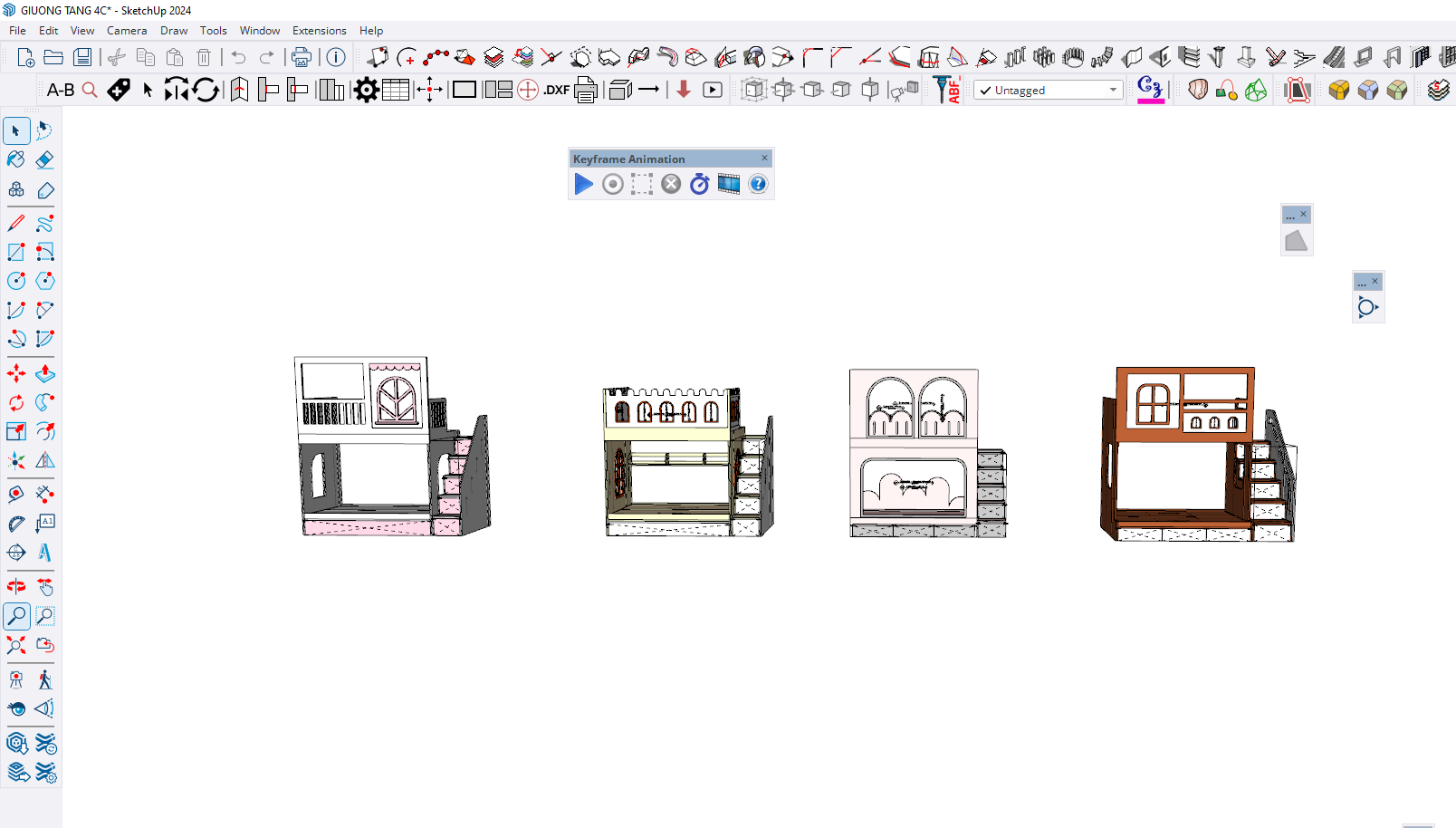Toggle the keyframe record button

click(613, 185)
